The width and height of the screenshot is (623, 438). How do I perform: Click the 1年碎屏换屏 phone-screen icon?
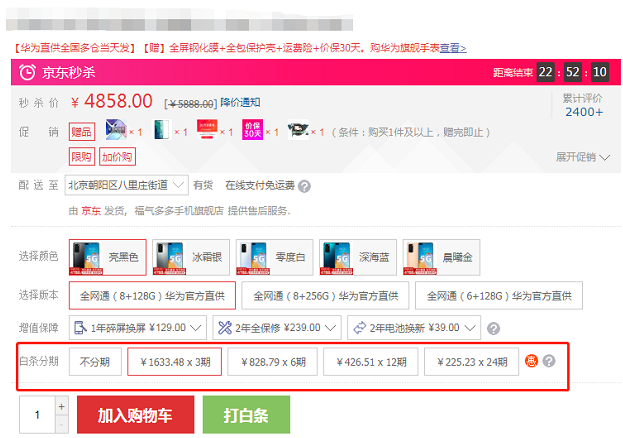pyautogui.click(x=80, y=328)
